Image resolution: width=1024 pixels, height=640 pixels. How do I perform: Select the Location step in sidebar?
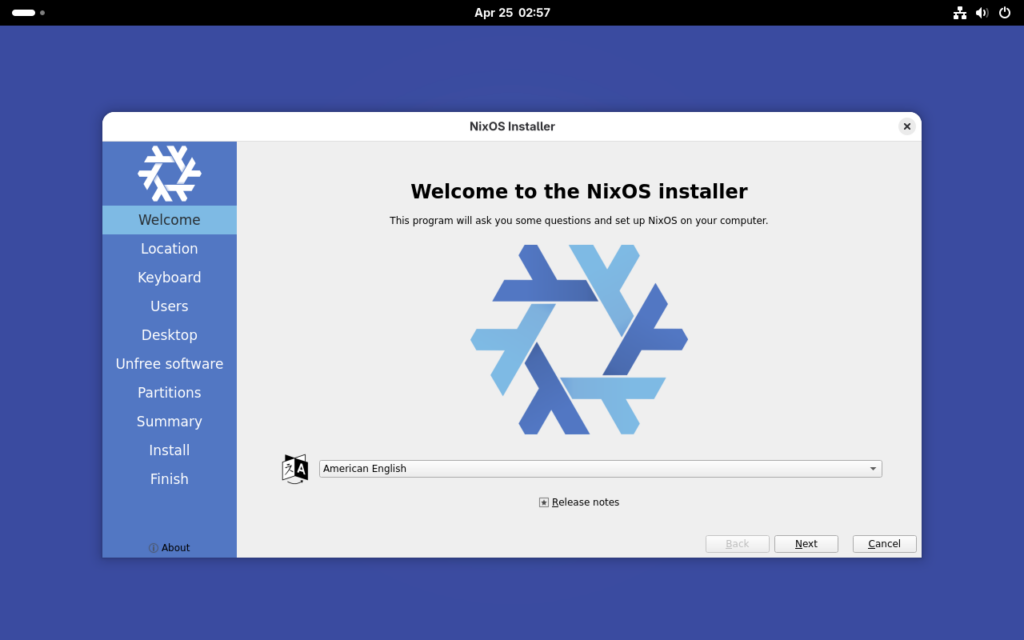[x=169, y=249]
